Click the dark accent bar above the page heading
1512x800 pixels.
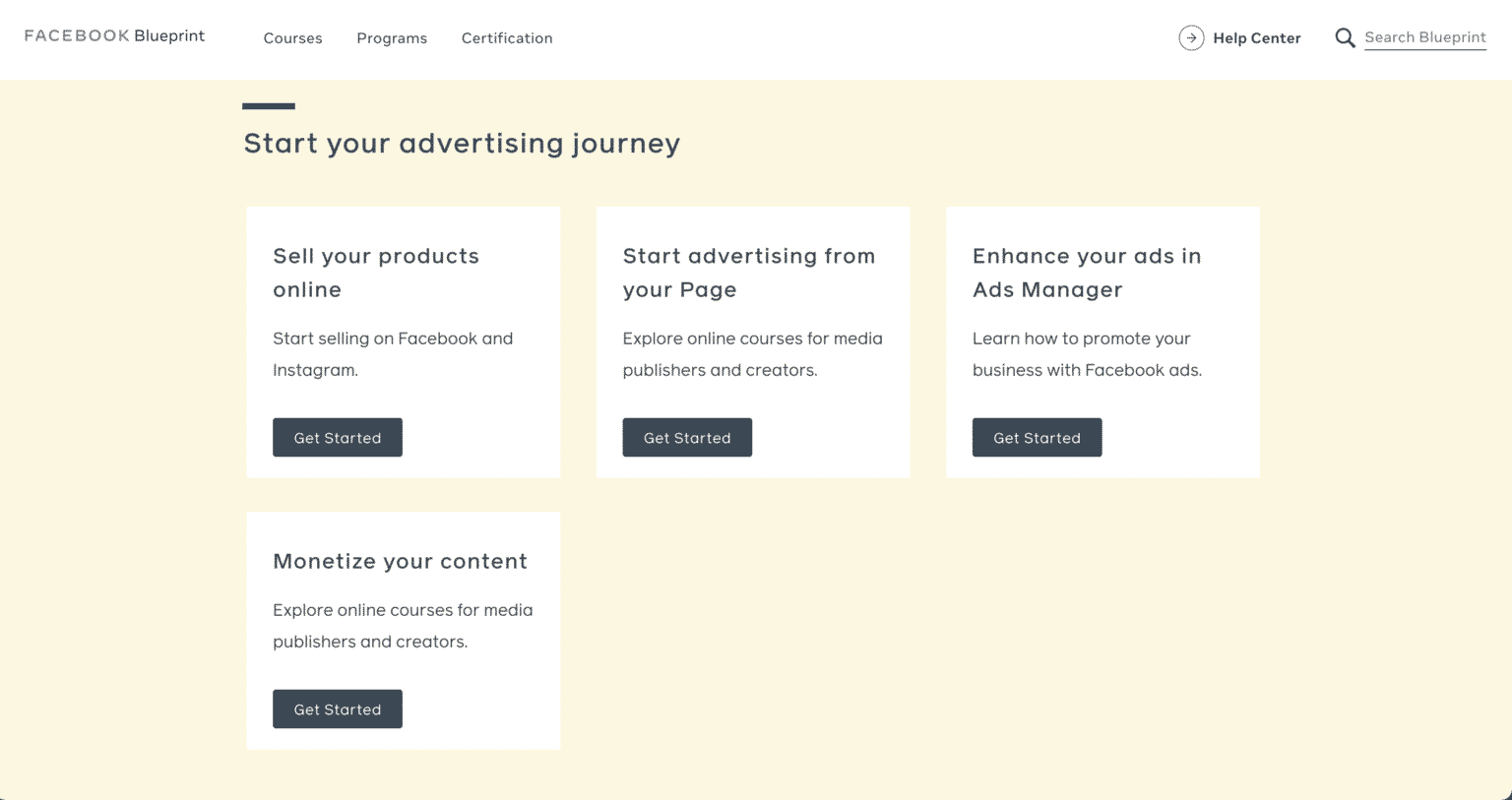pyautogui.click(x=269, y=105)
